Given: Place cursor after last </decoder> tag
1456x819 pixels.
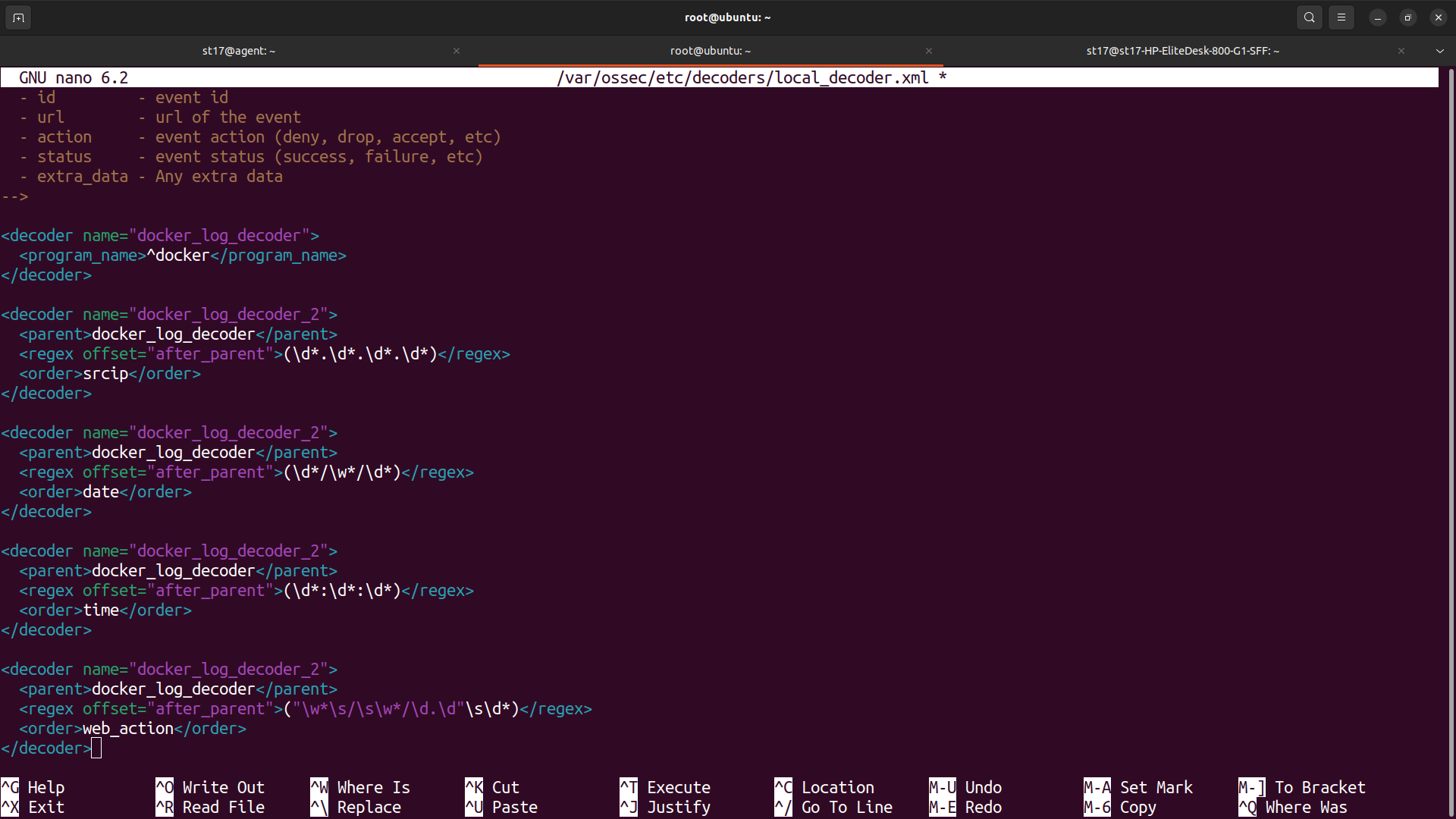Looking at the screenshot, I should point(96,748).
